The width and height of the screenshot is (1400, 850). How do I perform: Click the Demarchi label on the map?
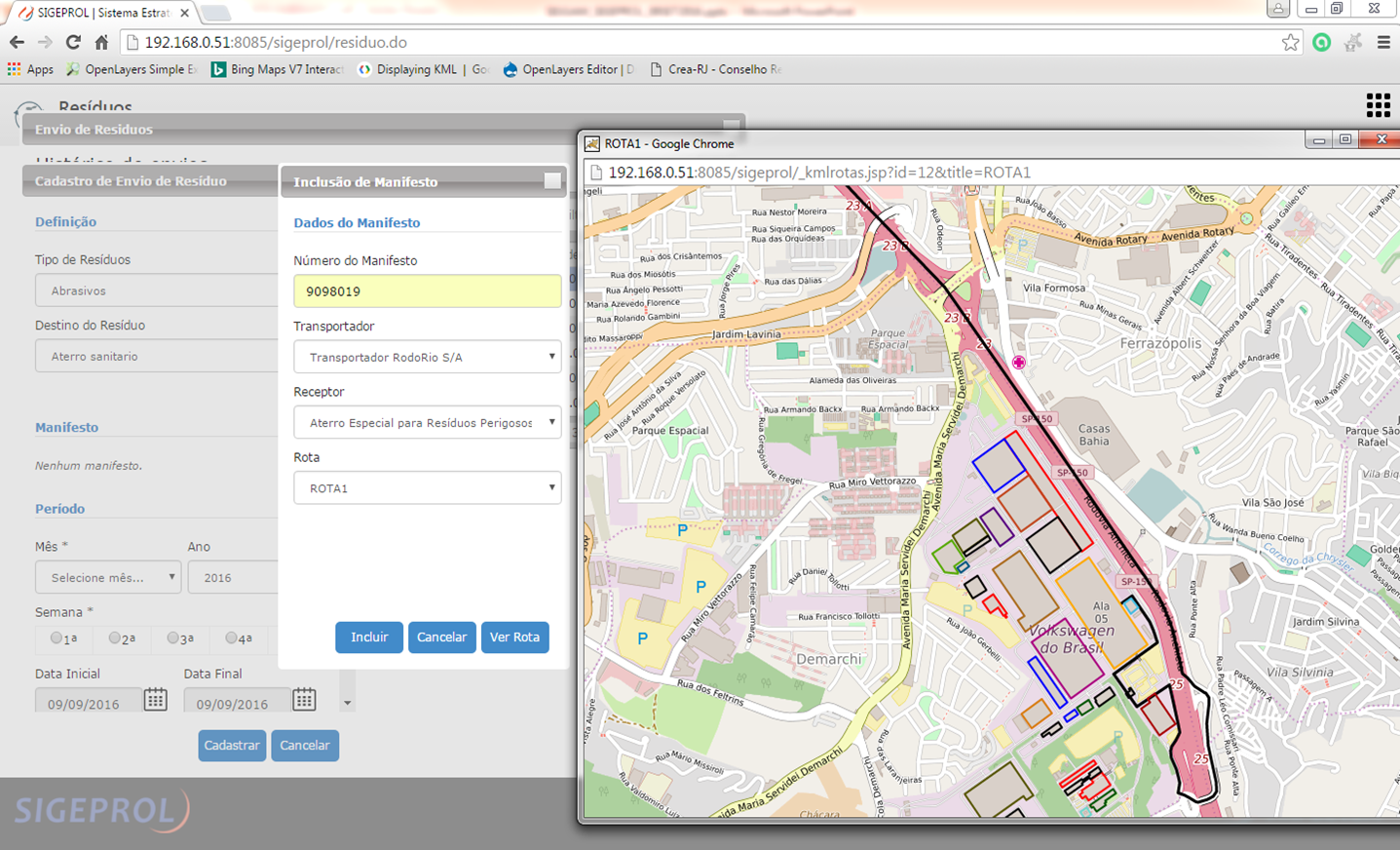click(x=829, y=659)
